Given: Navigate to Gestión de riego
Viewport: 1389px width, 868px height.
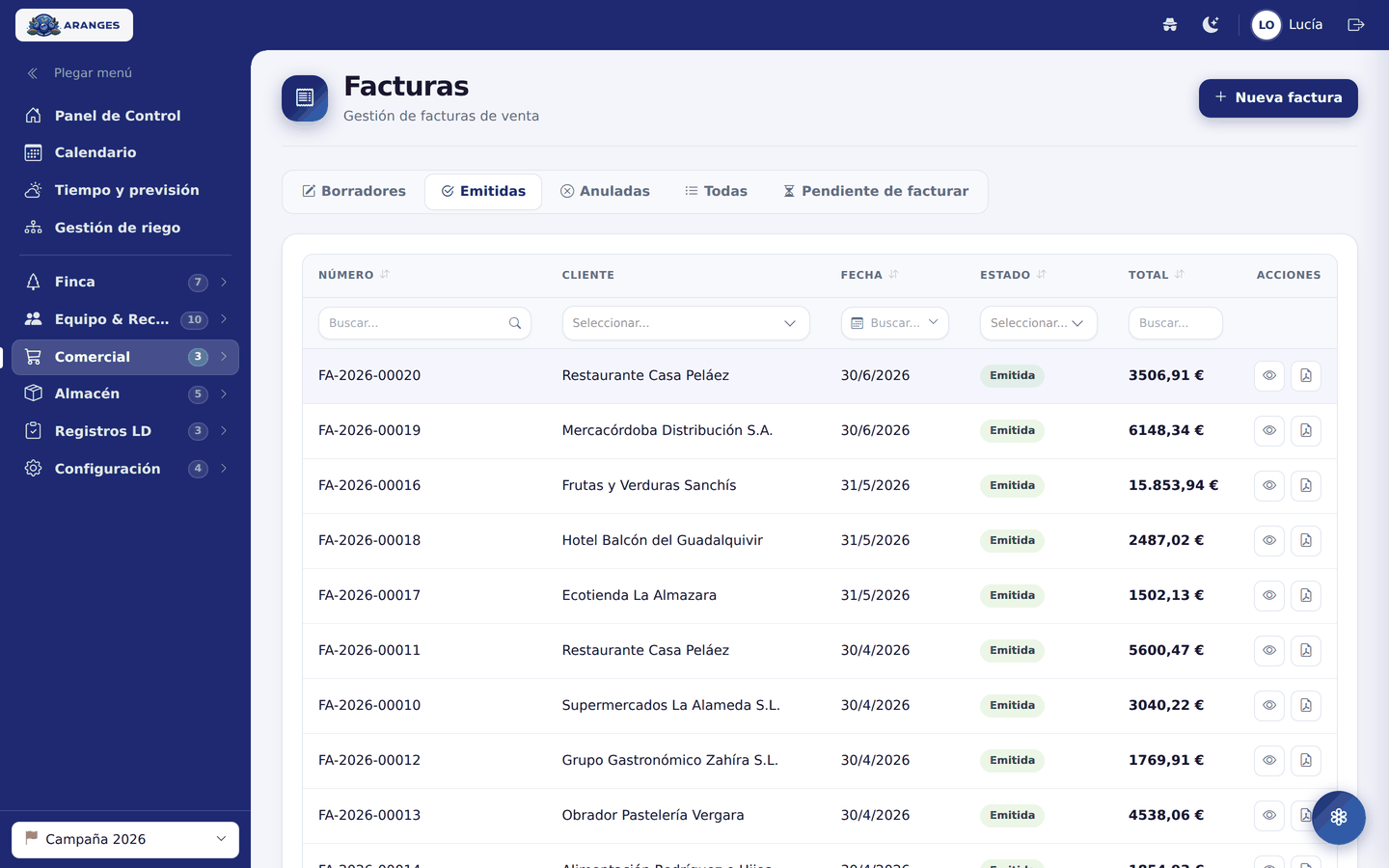Looking at the screenshot, I should pos(125,228).
